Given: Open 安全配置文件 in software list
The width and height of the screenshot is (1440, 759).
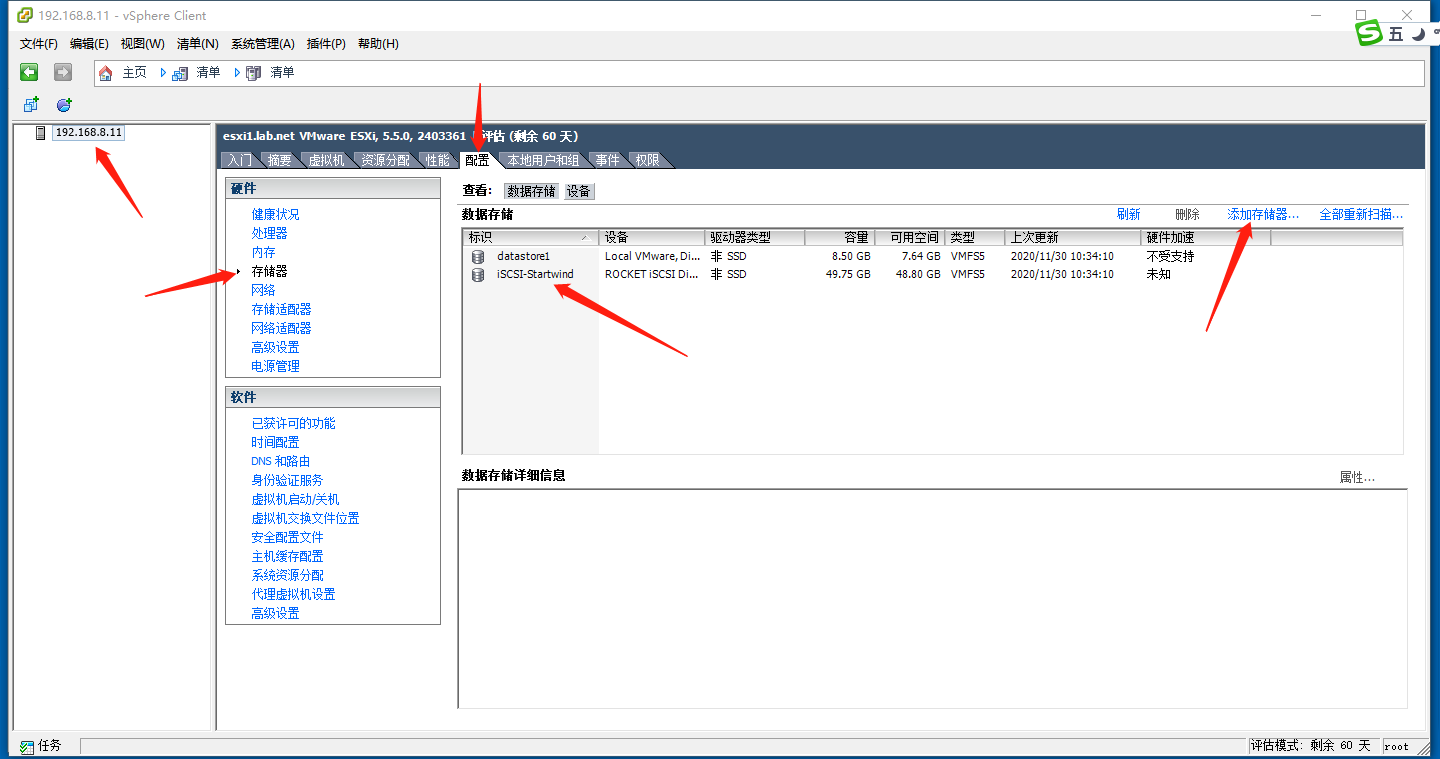Looking at the screenshot, I should [x=287, y=537].
